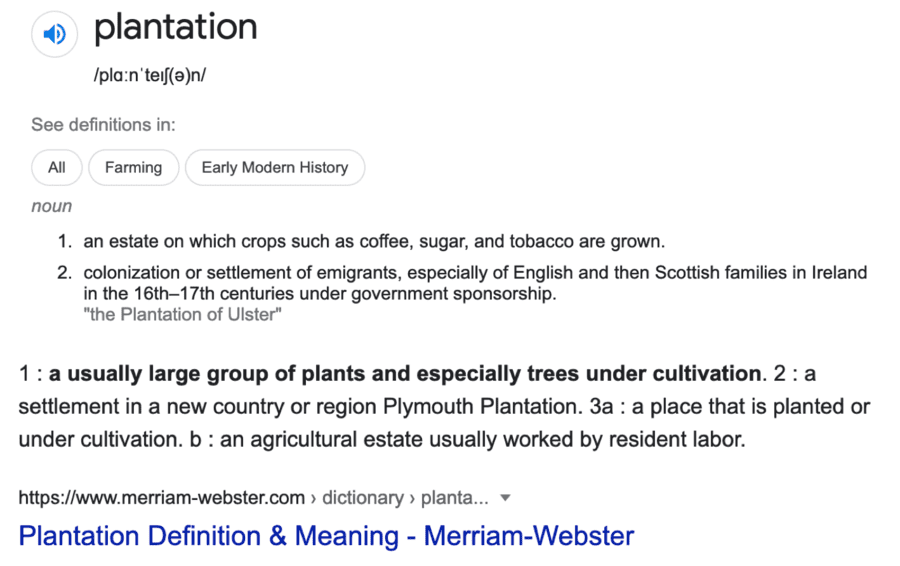Click the headword "plantation"
Screen dimensions: 900x566
(x=175, y=28)
